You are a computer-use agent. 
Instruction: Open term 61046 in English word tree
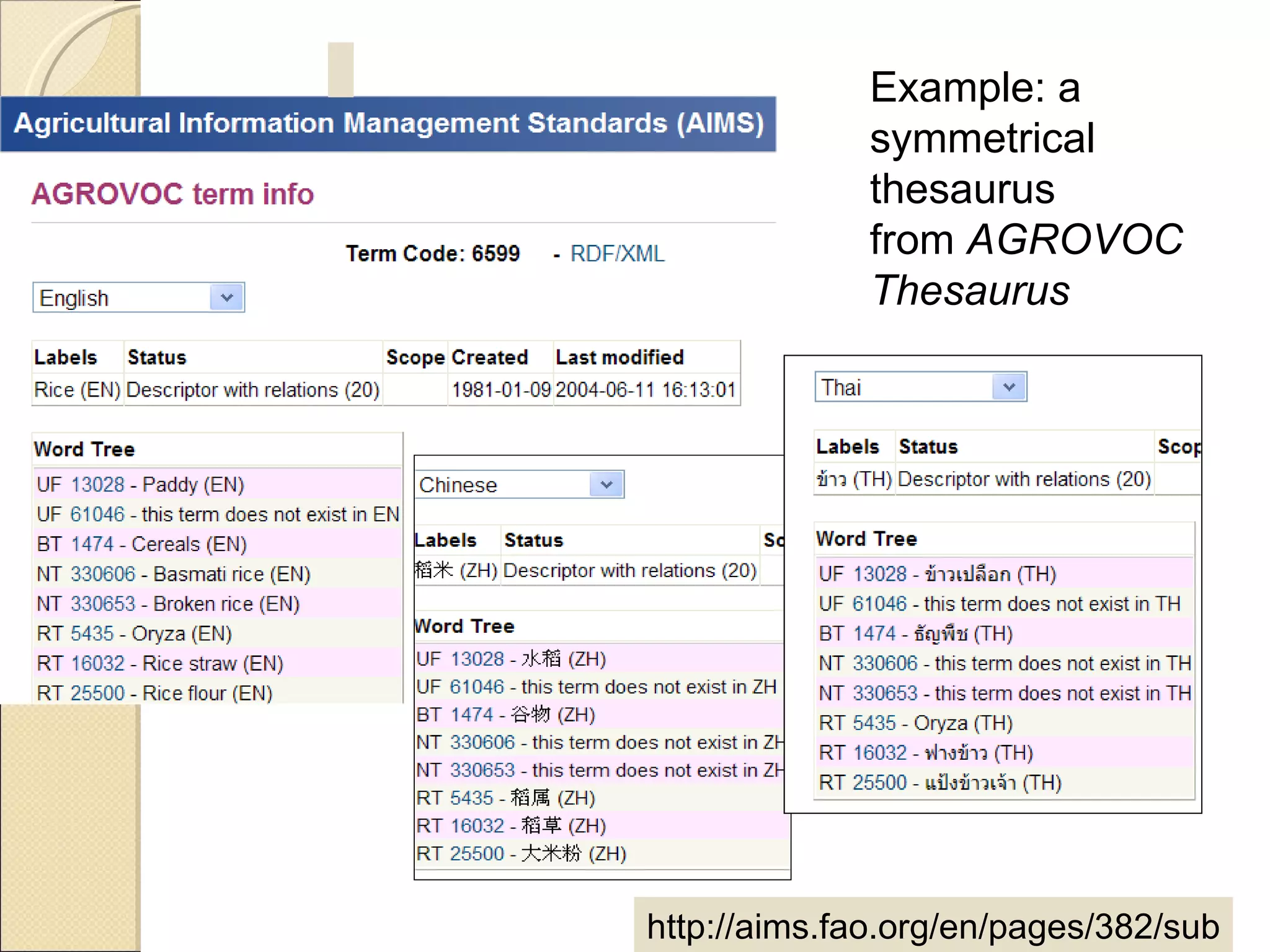97,514
